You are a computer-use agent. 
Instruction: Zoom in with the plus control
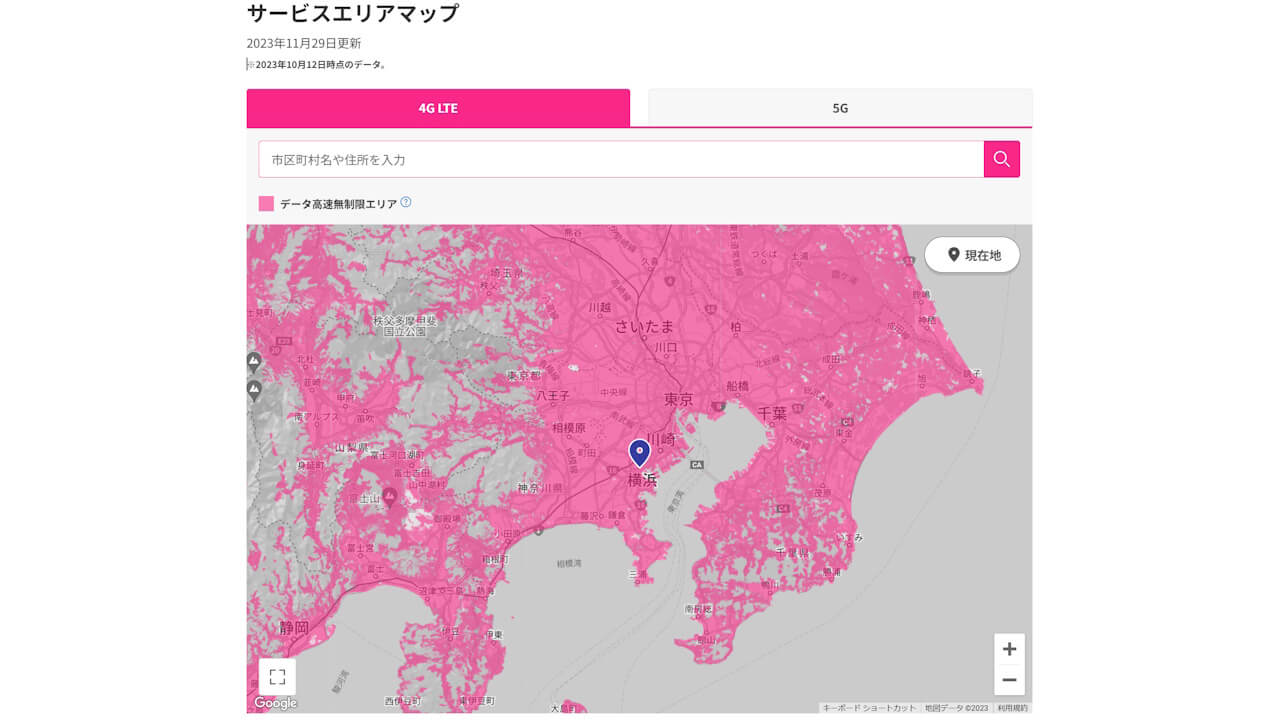pyautogui.click(x=1009, y=649)
